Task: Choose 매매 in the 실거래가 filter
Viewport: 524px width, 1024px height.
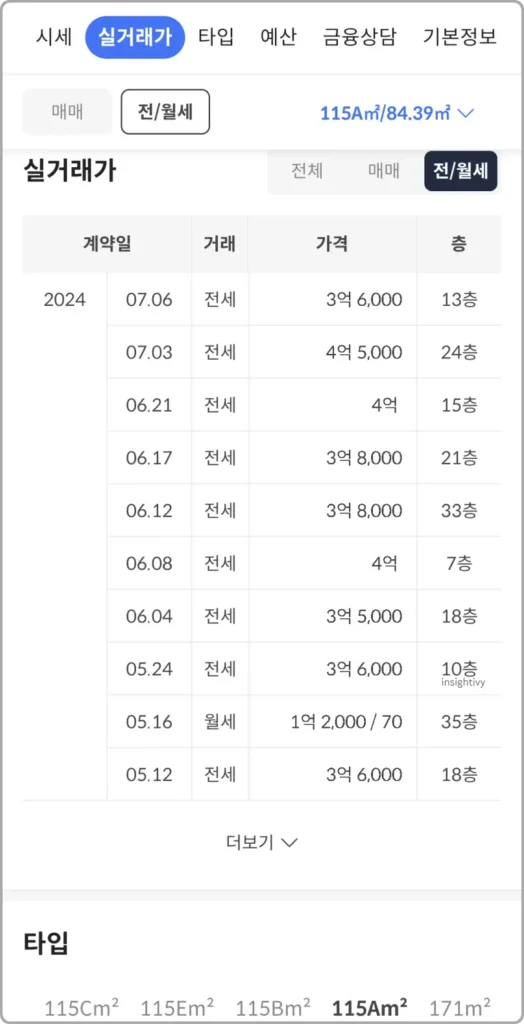Action: (384, 172)
